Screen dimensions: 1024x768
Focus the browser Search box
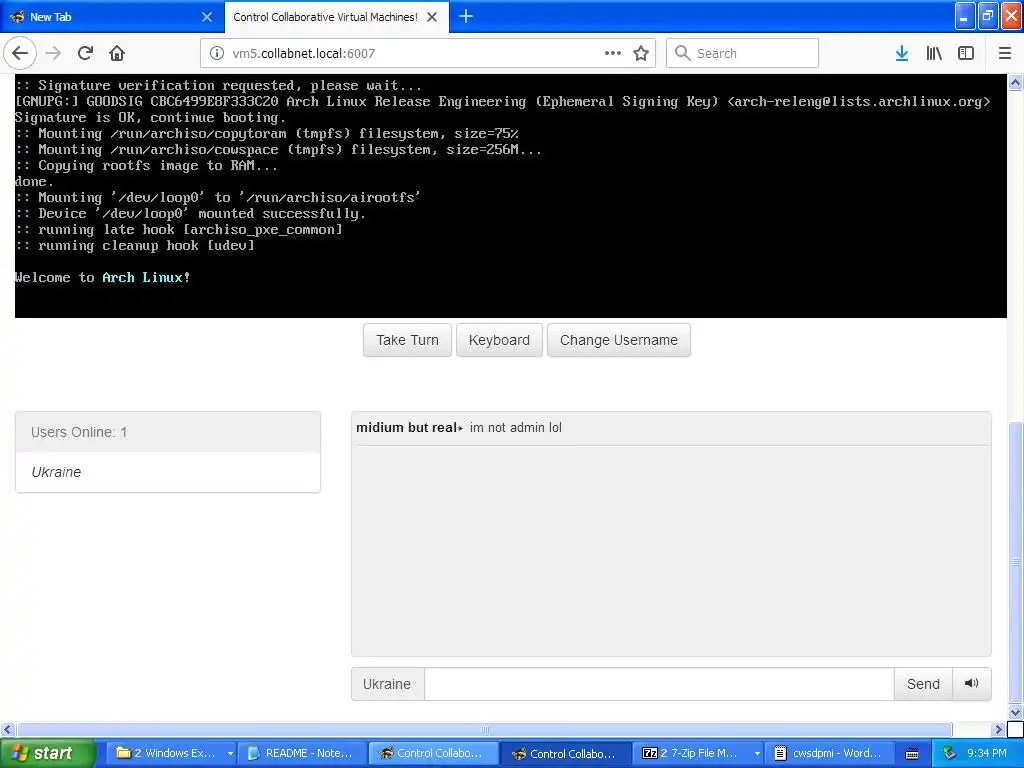point(742,53)
